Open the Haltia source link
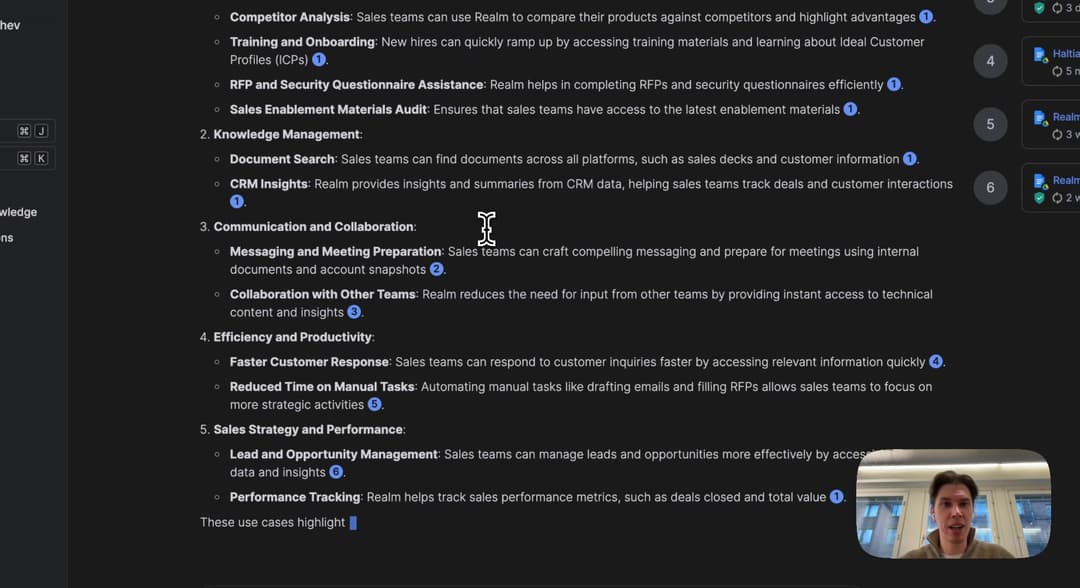 [1066, 54]
